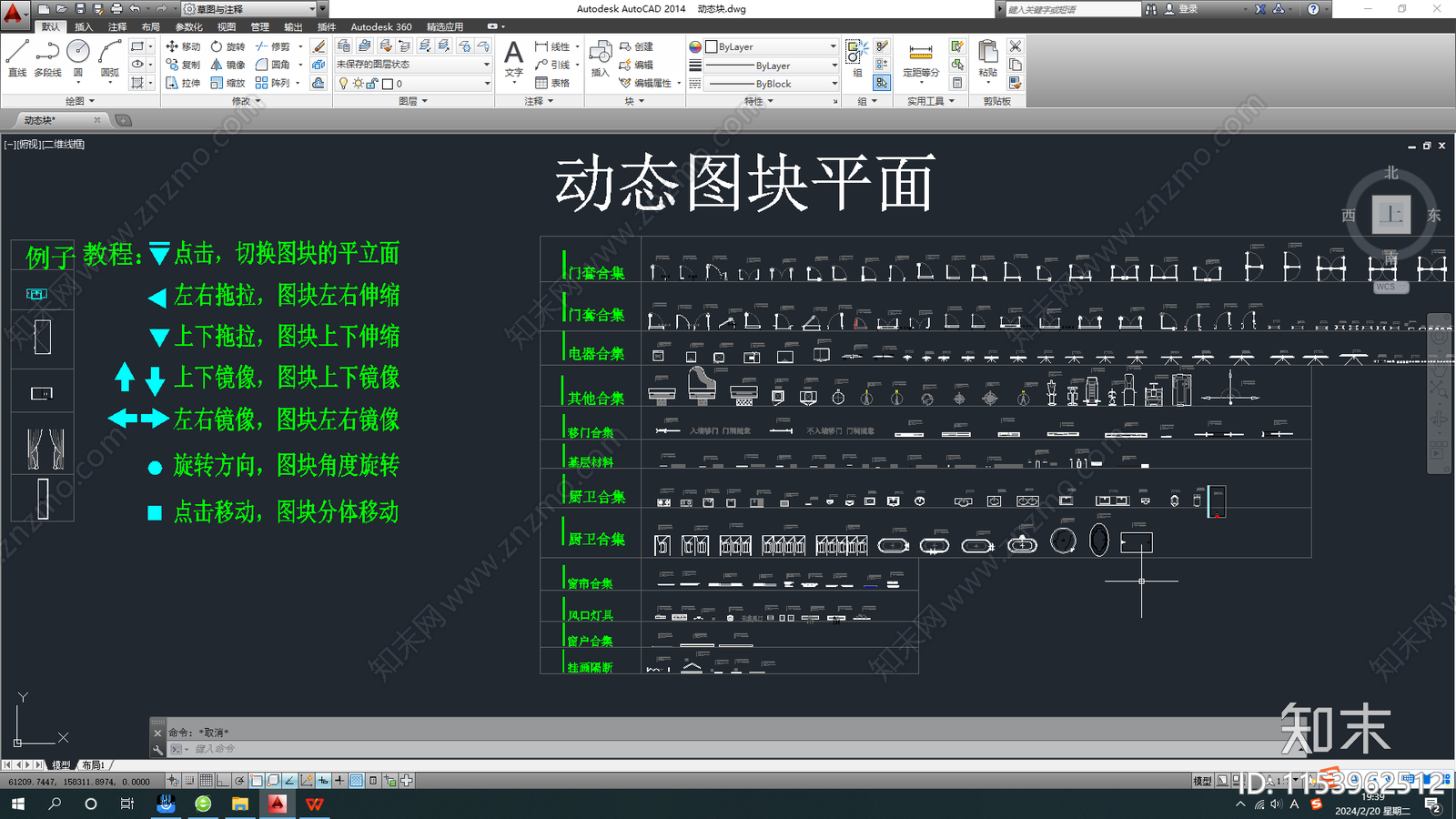
Task: Open the ByLayer color dropdown
Action: [x=834, y=45]
